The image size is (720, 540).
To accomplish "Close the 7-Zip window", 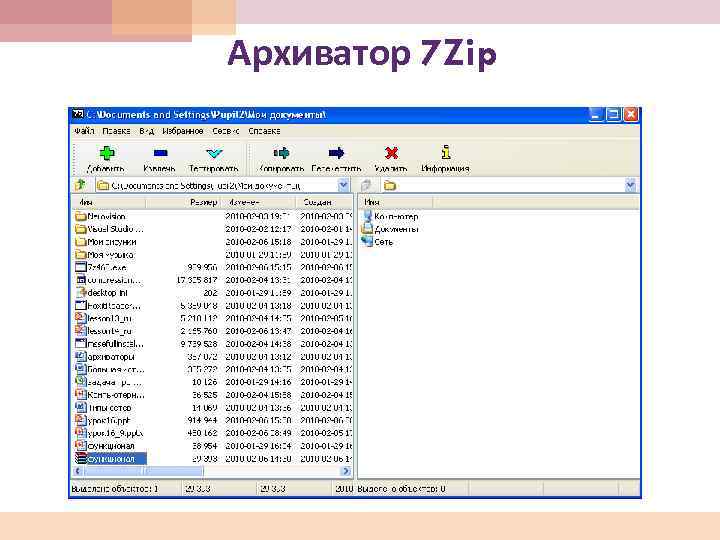I will pyautogui.click(x=631, y=114).
